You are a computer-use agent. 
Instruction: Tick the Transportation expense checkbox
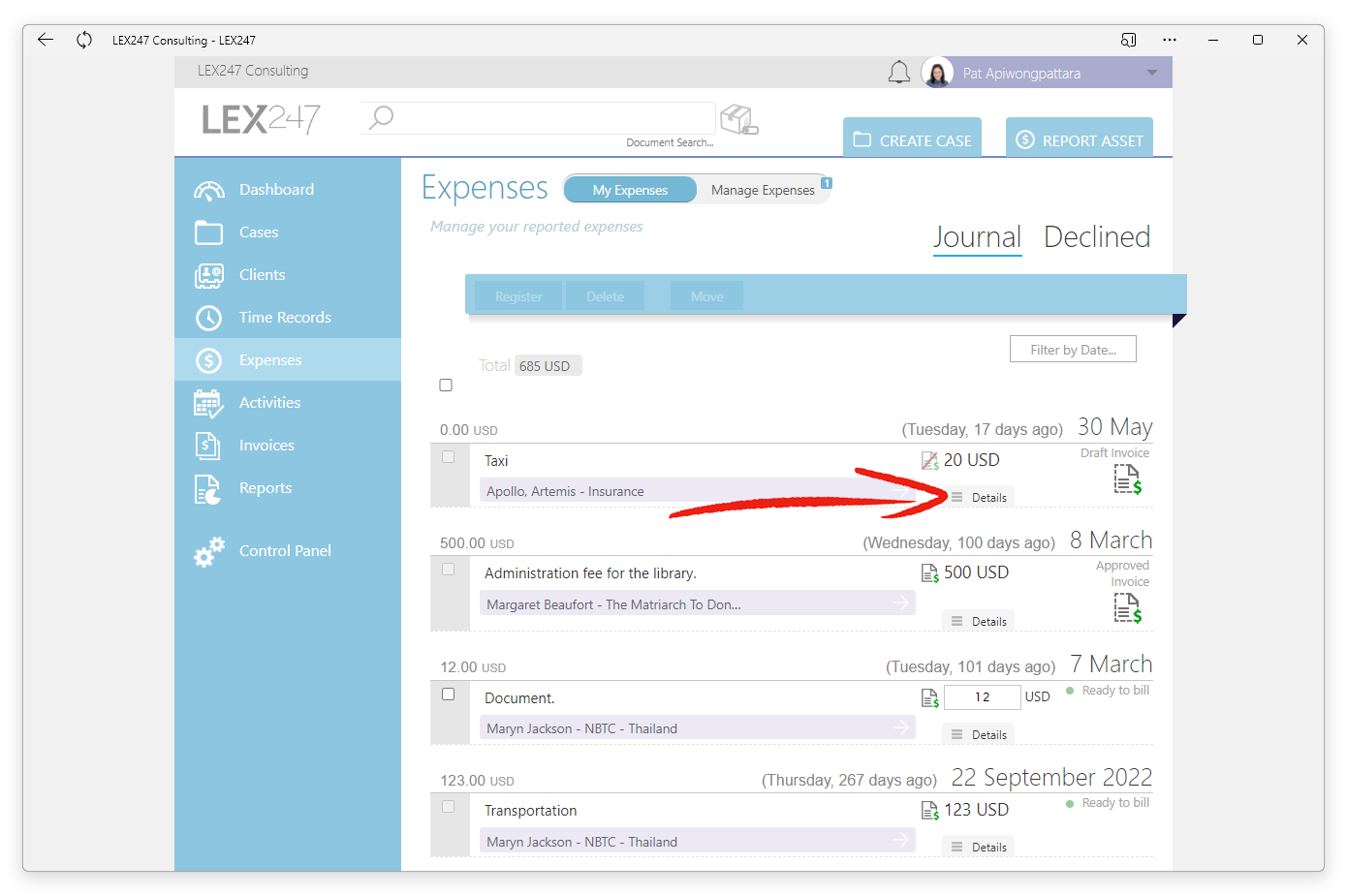point(448,807)
